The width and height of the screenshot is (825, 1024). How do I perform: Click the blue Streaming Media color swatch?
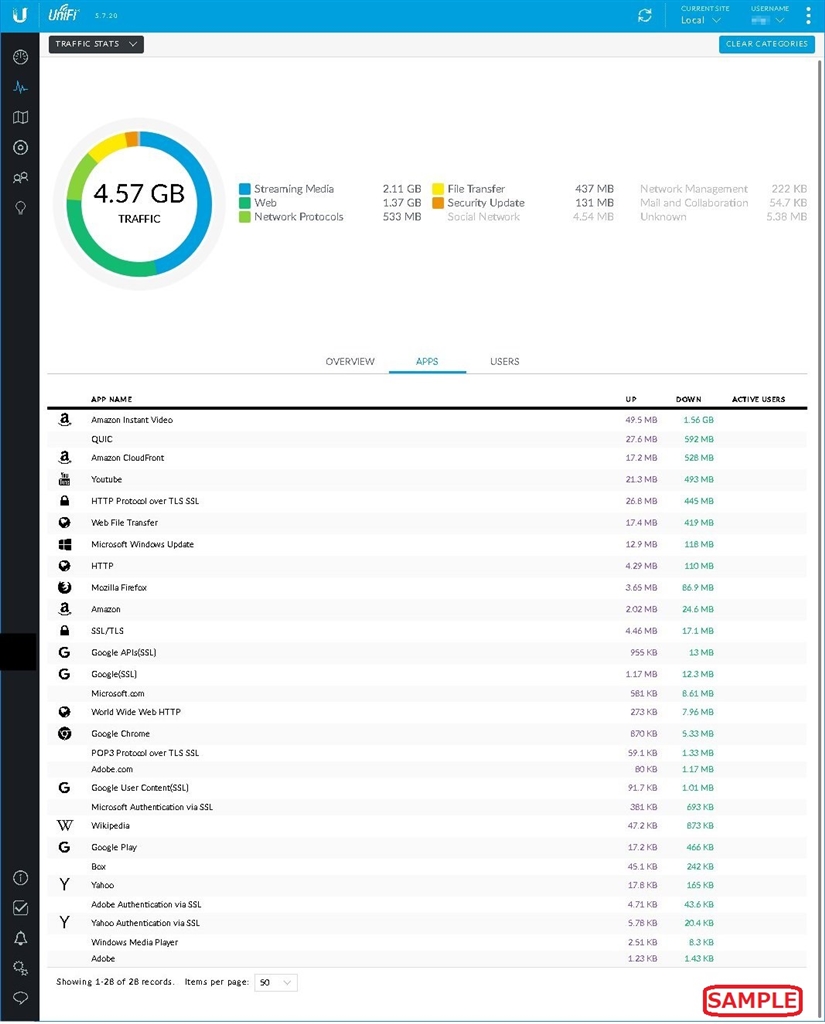pyautogui.click(x=245, y=189)
